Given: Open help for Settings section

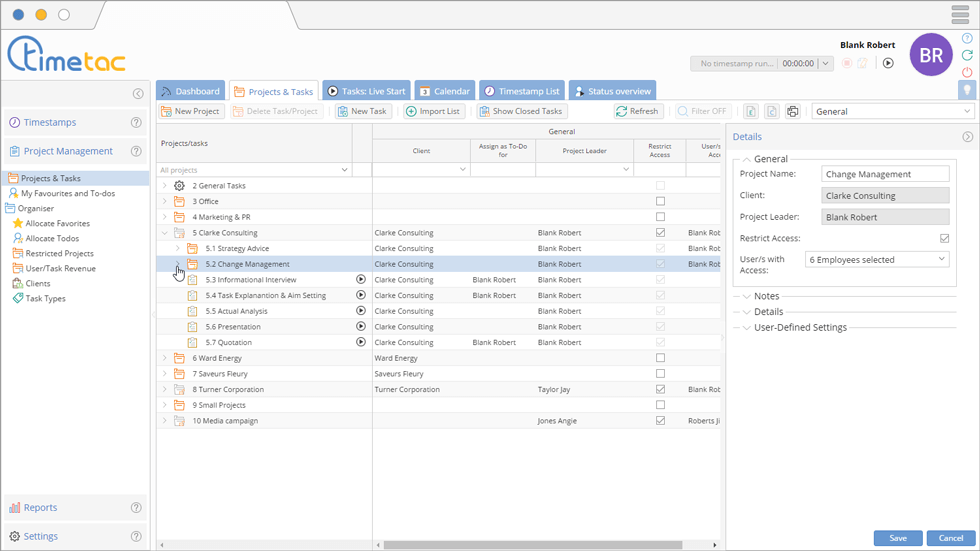Looking at the screenshot, I should 136,537.
